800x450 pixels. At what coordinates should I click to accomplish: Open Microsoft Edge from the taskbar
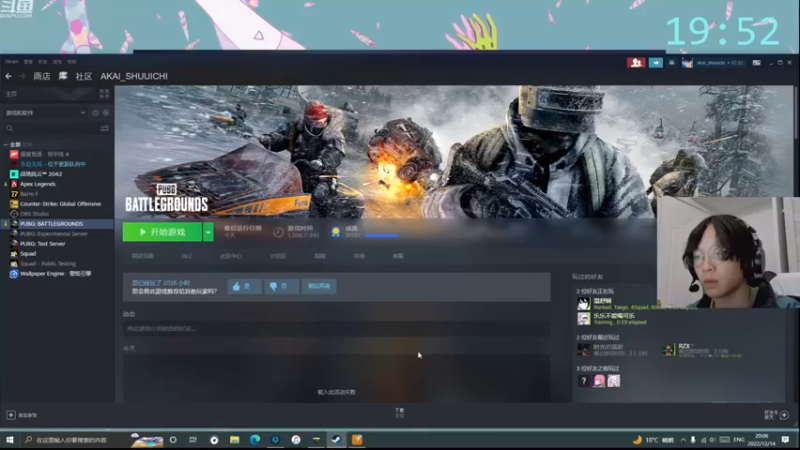coord(255,440)
